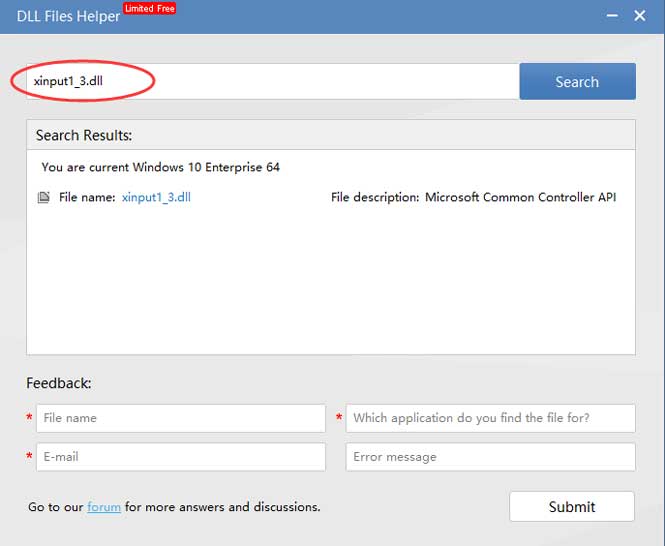The width and height of the screenshot is (665, 546).
Task: Click the Error message field
Action: pyautogui.click(x=490, y=457)
